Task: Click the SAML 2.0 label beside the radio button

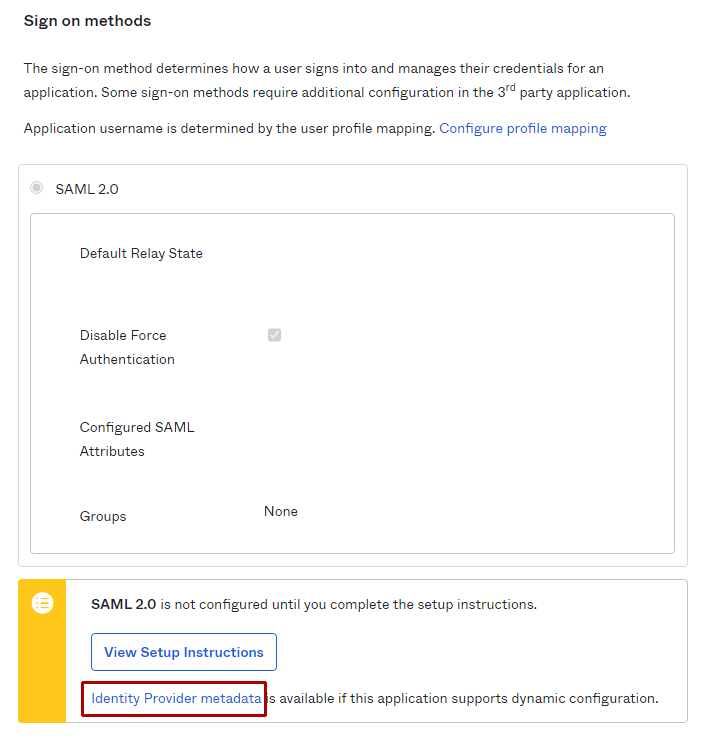Action: (87, 188)
